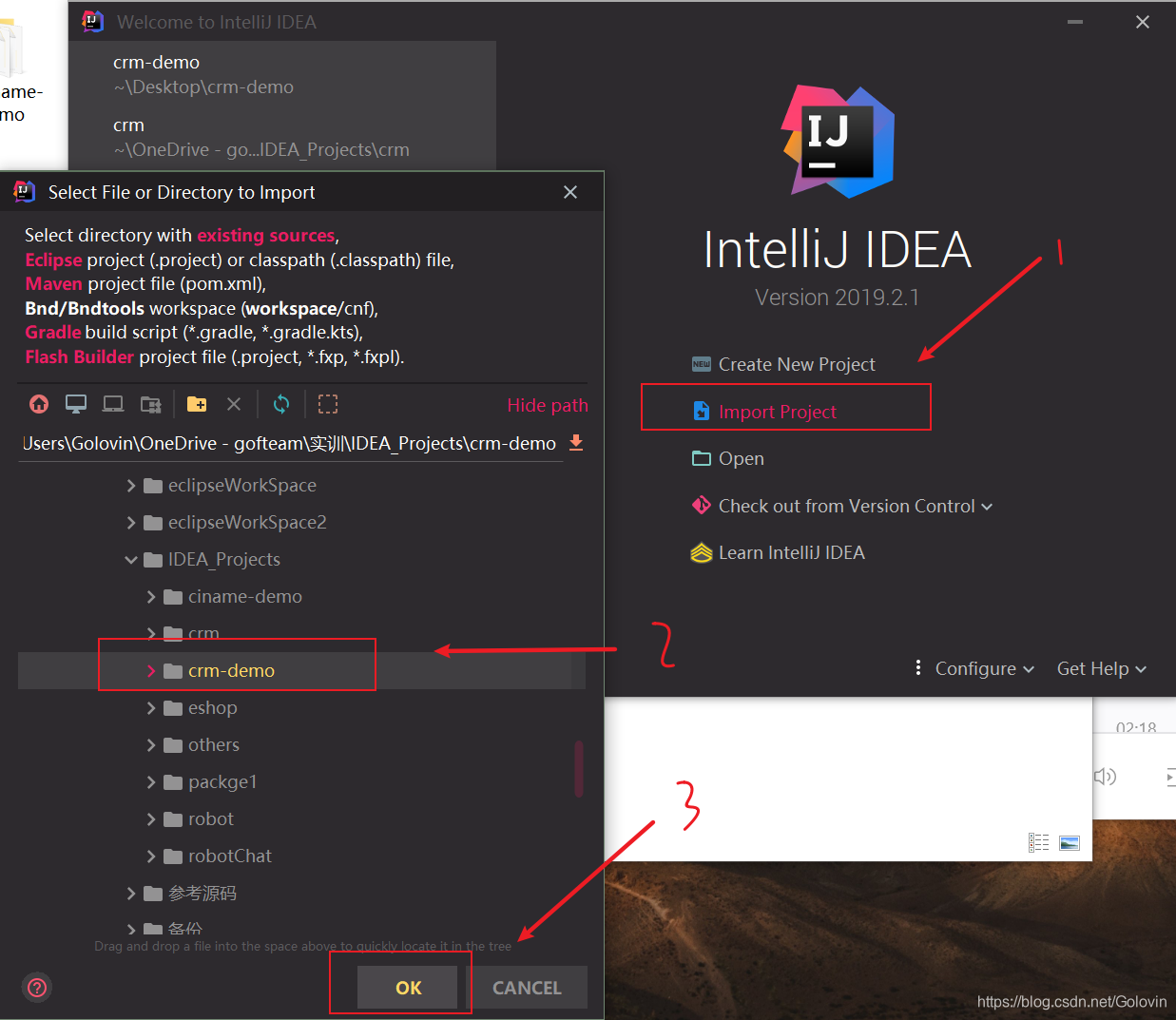This screenshot has width=1176, height=1020.
Task: Select the eshop folder label
Action: click(x=213, y=708)
